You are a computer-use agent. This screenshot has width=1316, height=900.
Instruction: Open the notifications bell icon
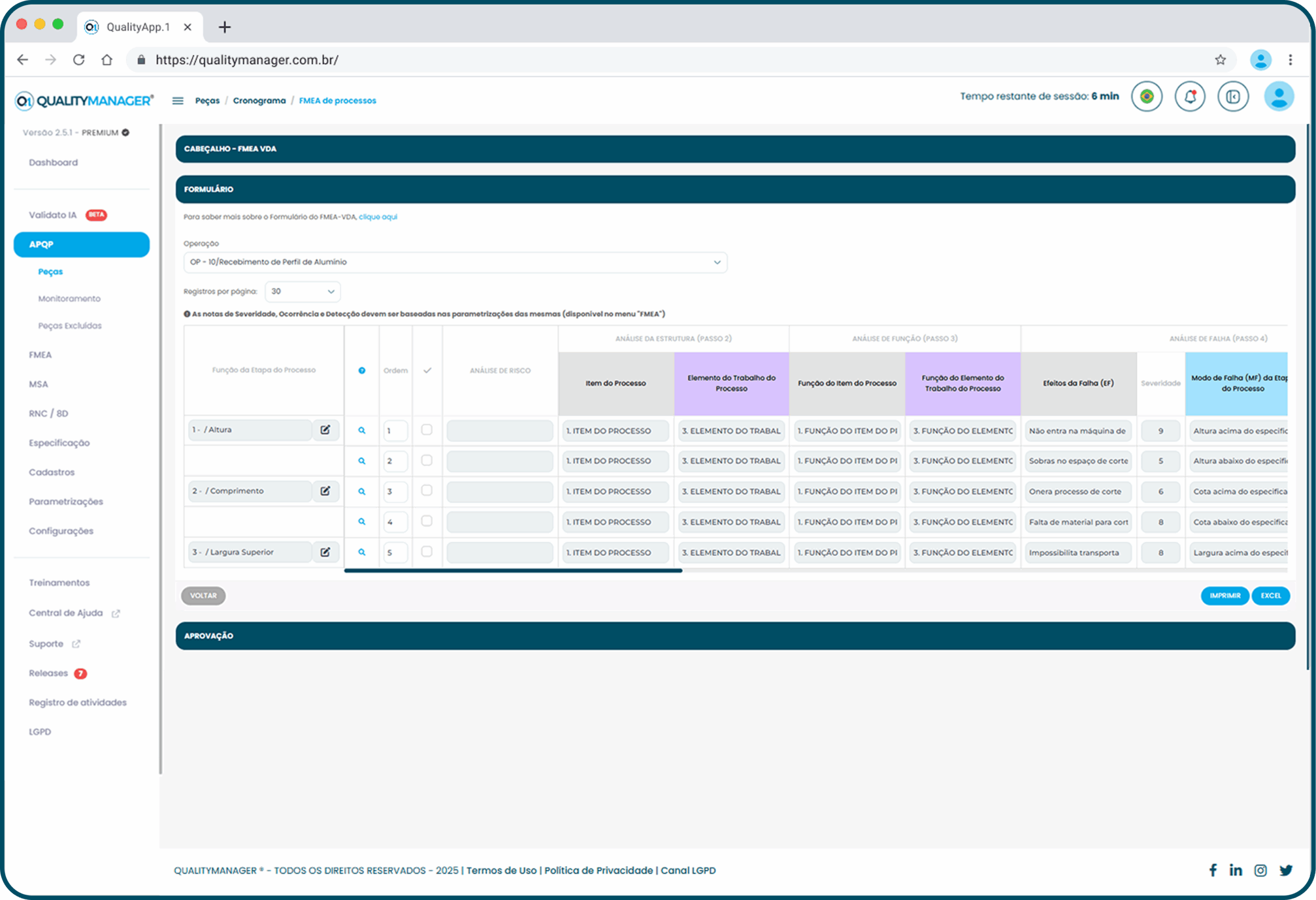tap(1190, 97)
